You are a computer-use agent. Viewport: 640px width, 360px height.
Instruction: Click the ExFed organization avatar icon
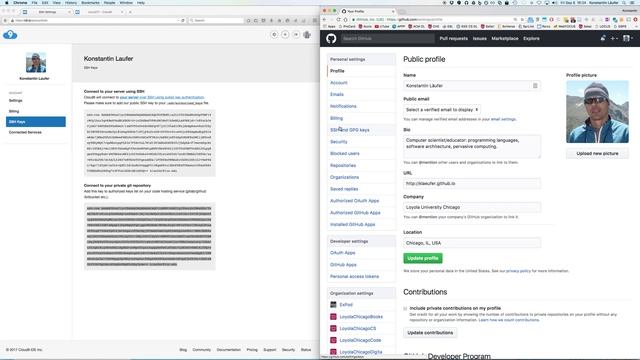pos(333,305)
